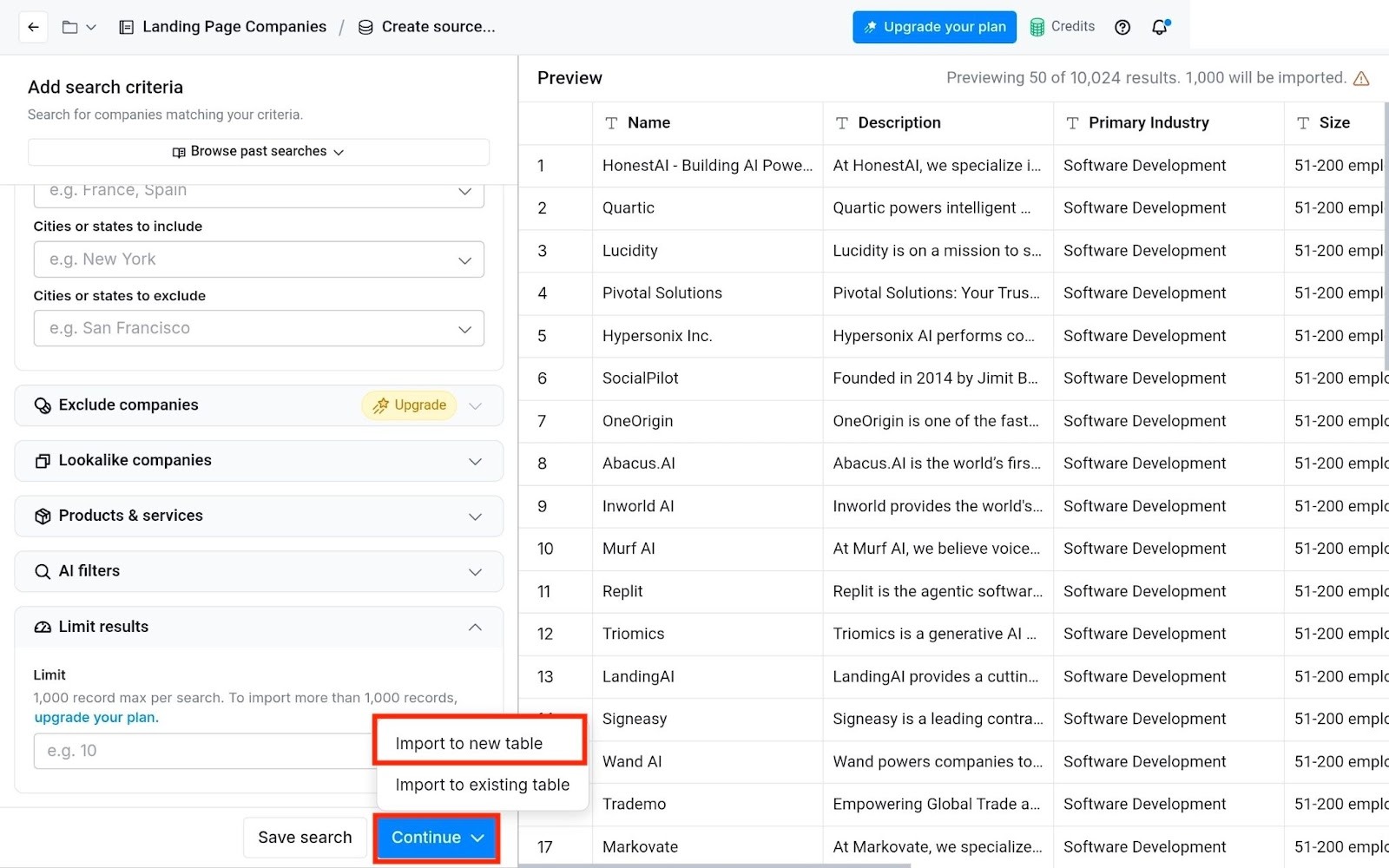The image size is (1389, 868).
Task: Click the Lookalike companies icon
Action: [x=42, y=461]
